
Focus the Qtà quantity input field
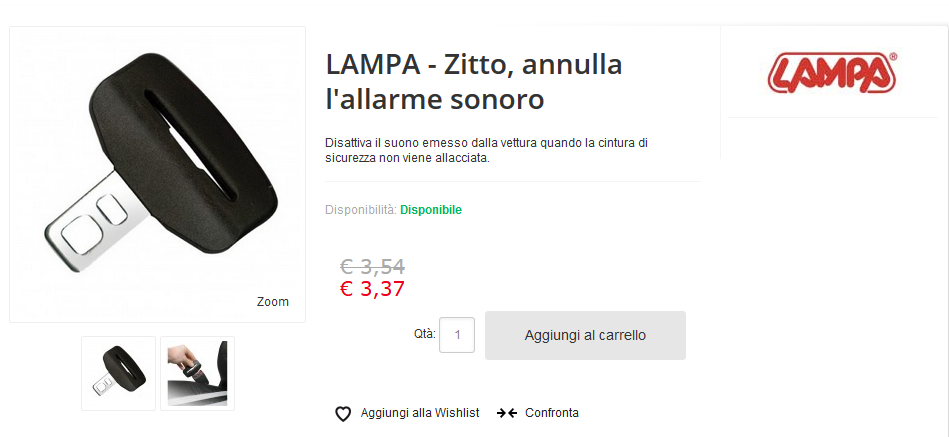click(x=457, y=335)
